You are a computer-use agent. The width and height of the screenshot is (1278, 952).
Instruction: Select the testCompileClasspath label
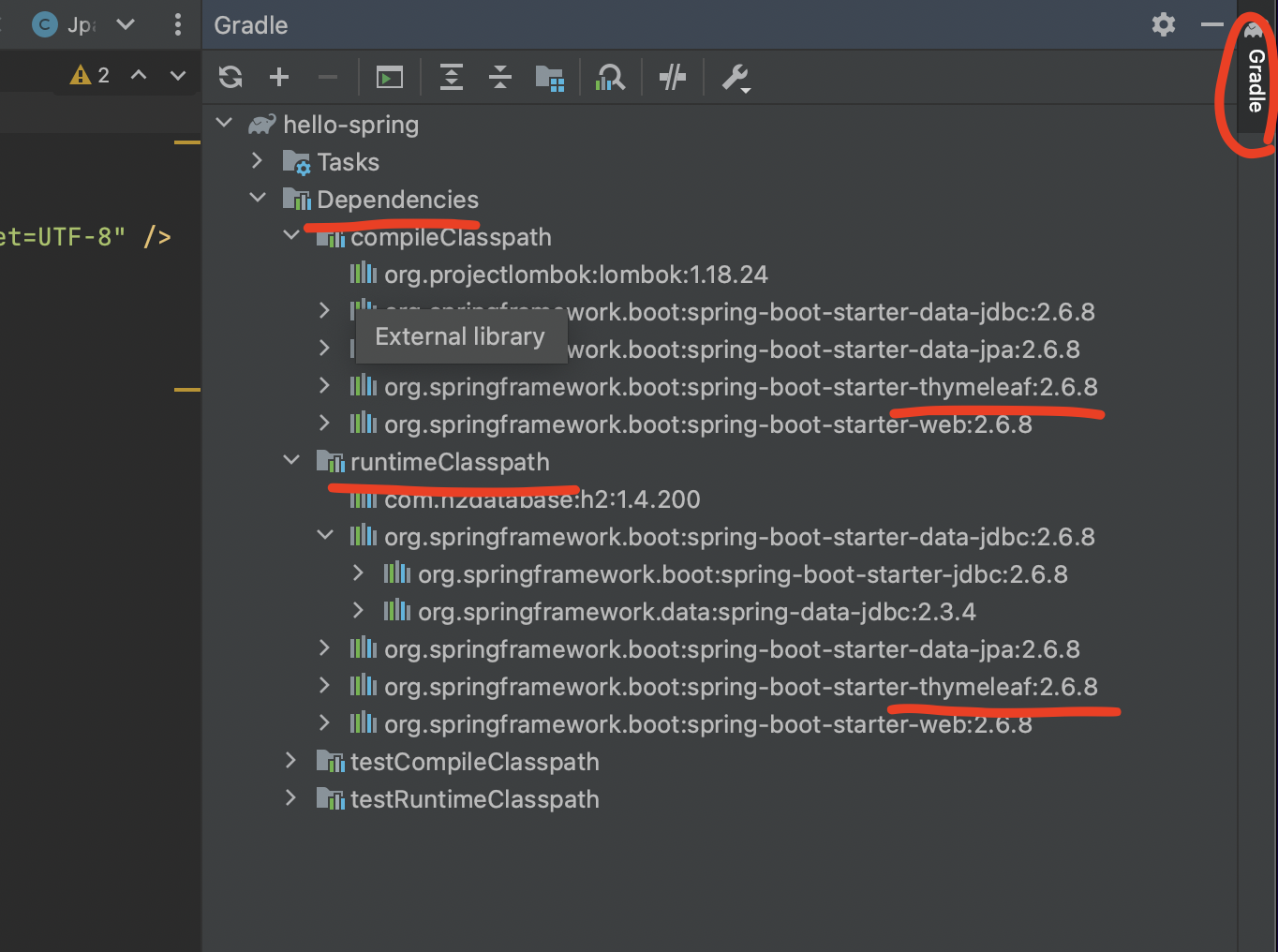coord(475,762)
